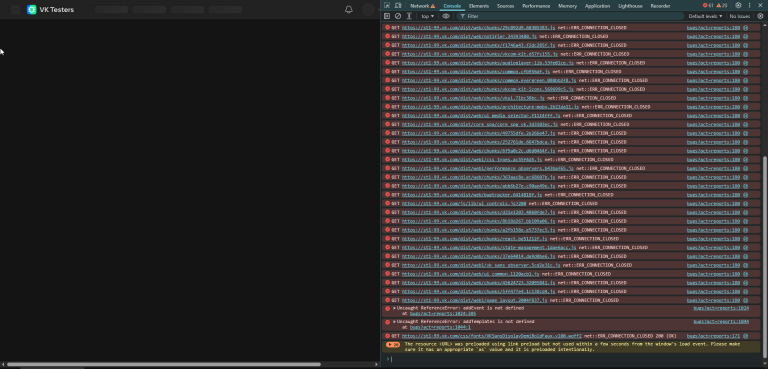
Task: Show the console sidebar icon
Action: pyautogui.click(x=387, y=16)
